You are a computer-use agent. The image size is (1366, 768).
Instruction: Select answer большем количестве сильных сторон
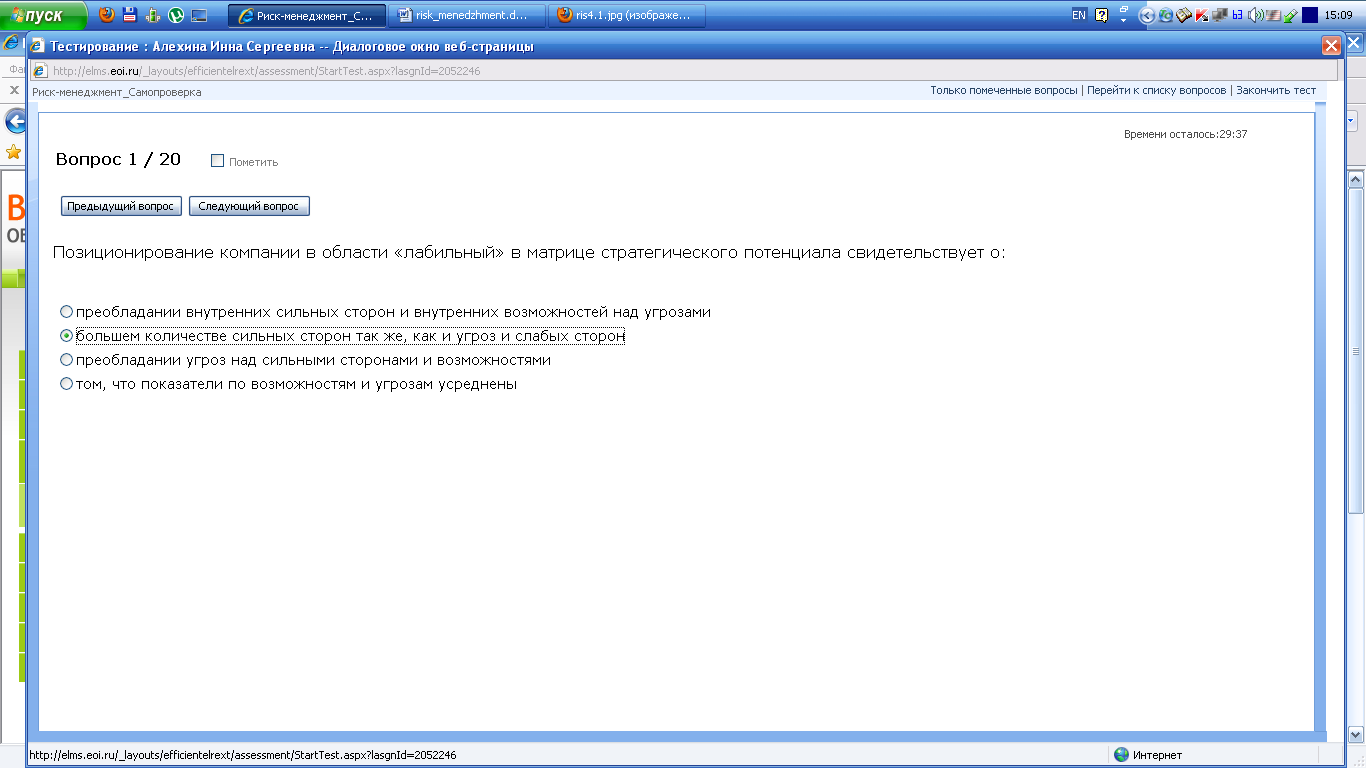[x=67, y=336]
